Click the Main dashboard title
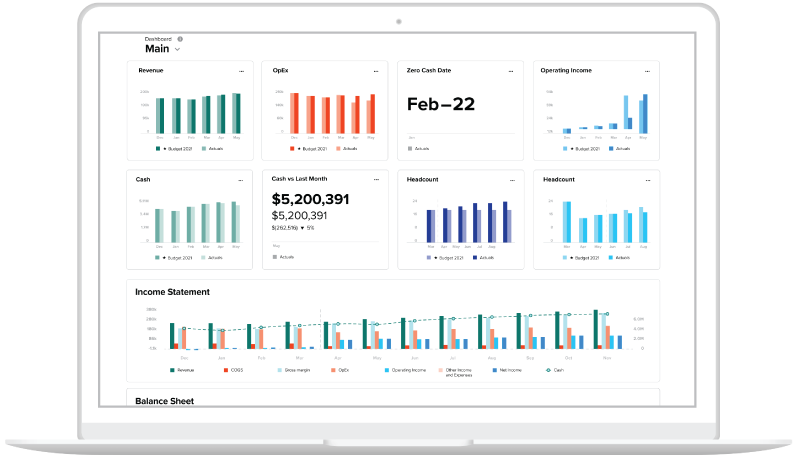This screenshot has height=460, width=800. 157,48
